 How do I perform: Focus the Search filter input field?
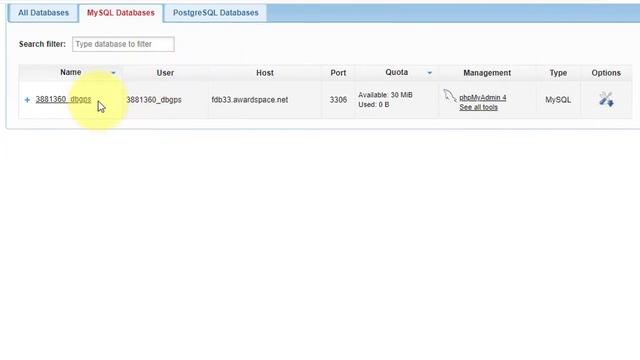[123, 44]
